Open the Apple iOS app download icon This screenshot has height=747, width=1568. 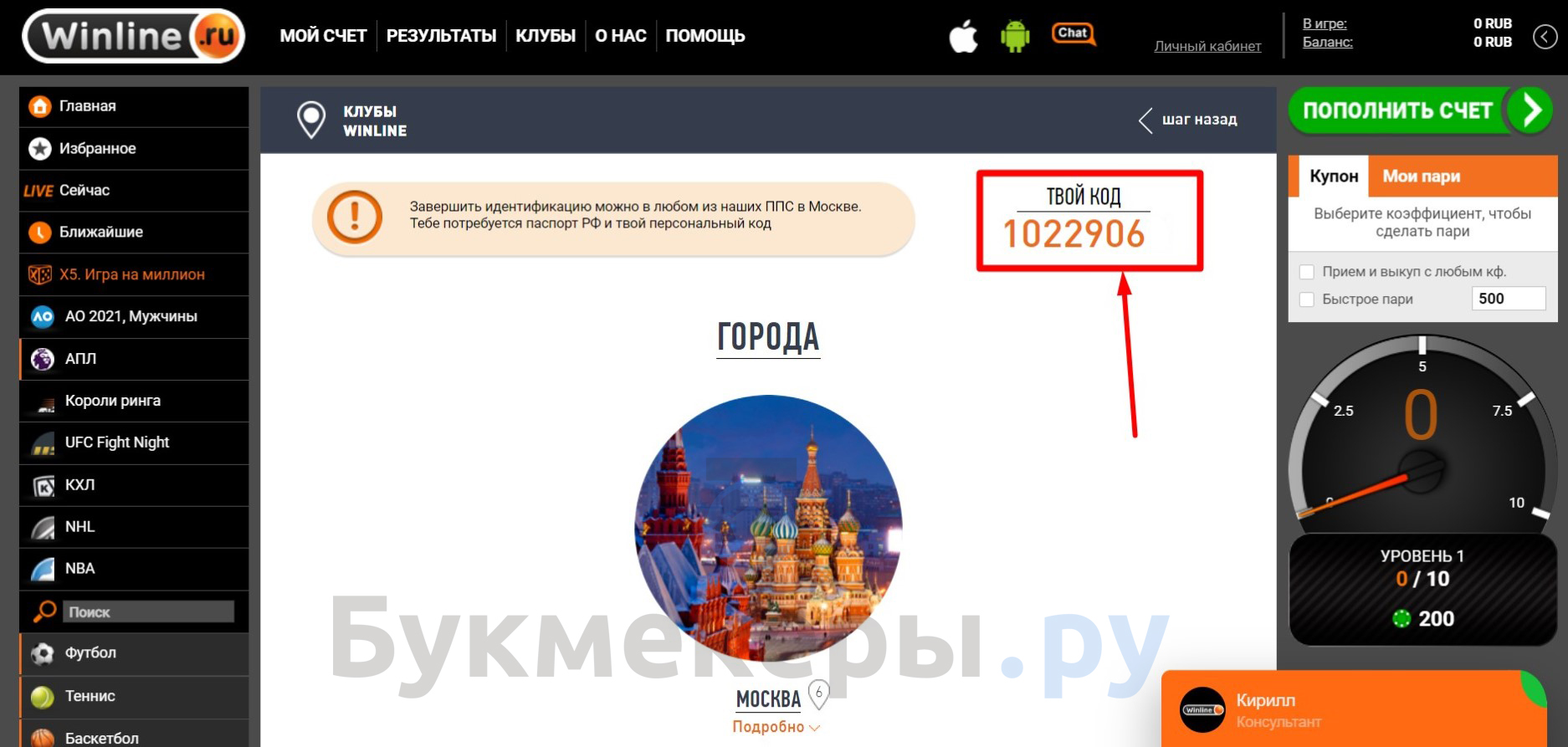963,36
